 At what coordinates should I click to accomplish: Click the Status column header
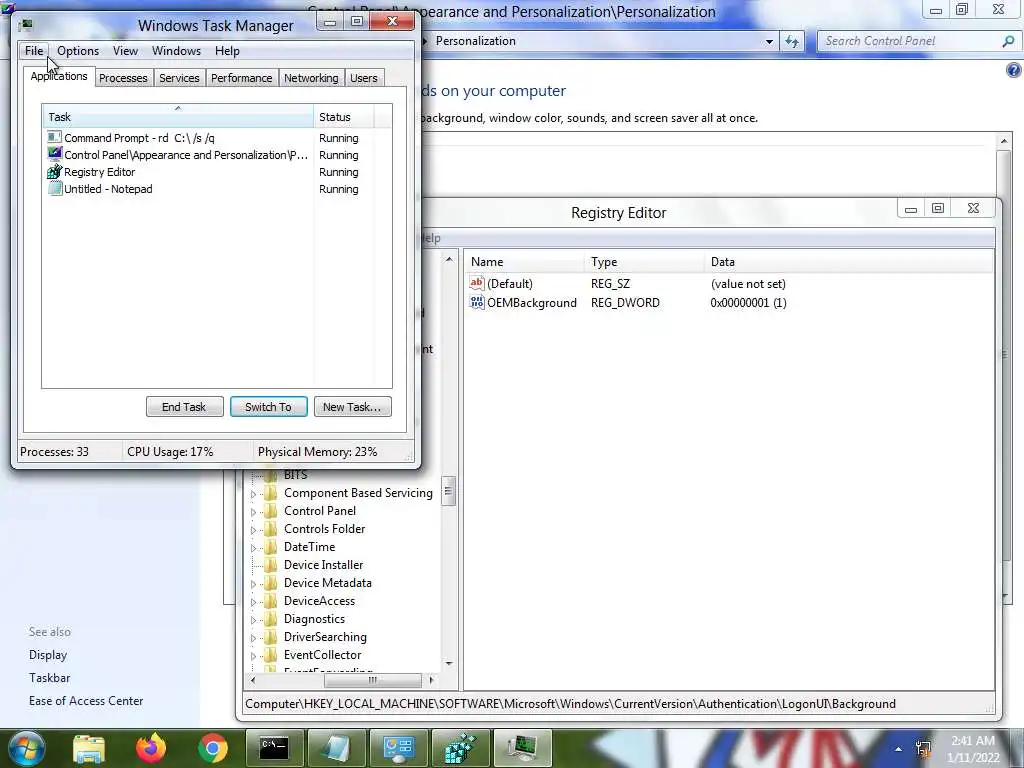pyautogui.click(x=344, y=117)
